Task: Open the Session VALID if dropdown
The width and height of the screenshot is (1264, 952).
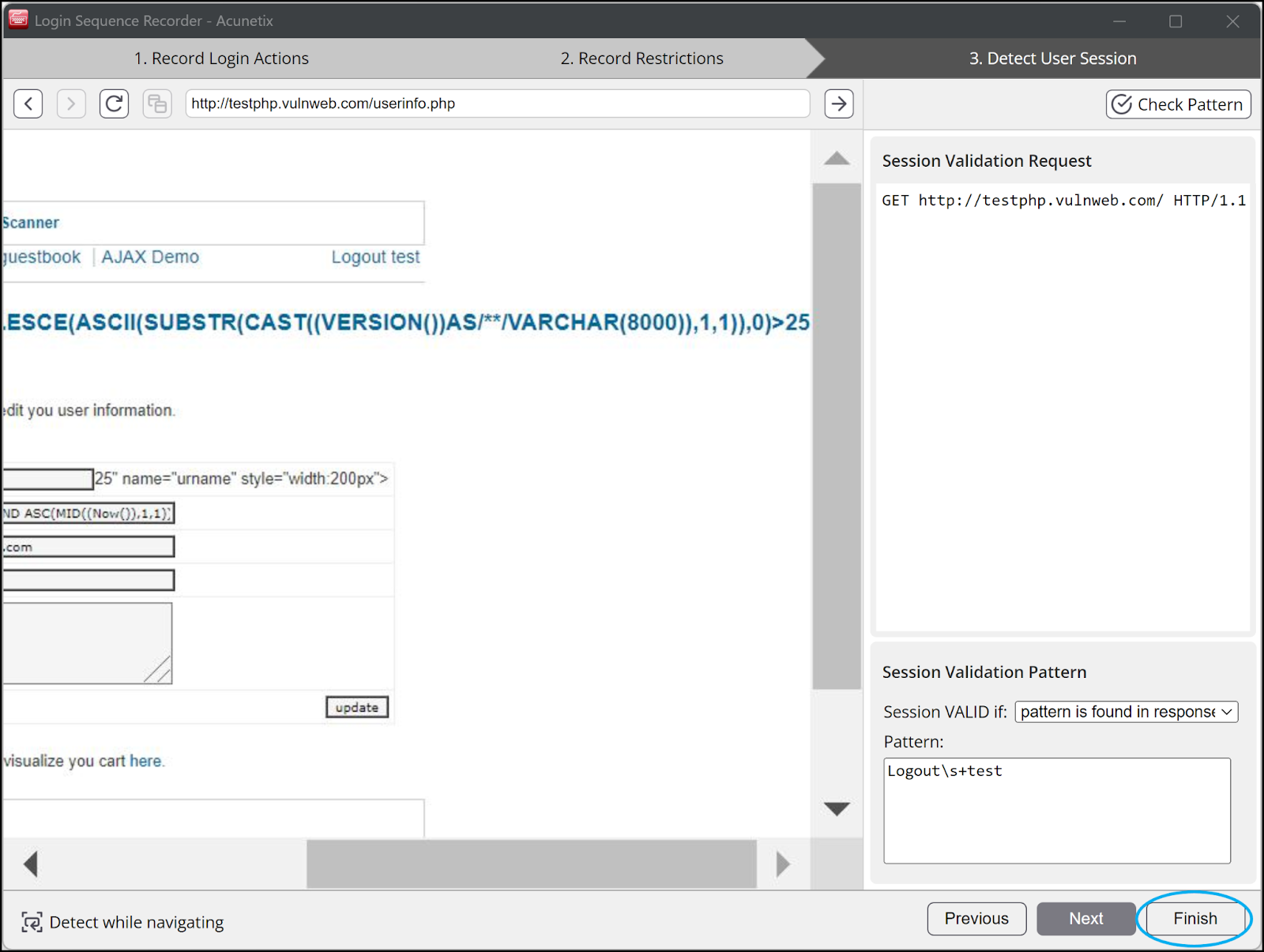Action: [x=1127, y=712]
